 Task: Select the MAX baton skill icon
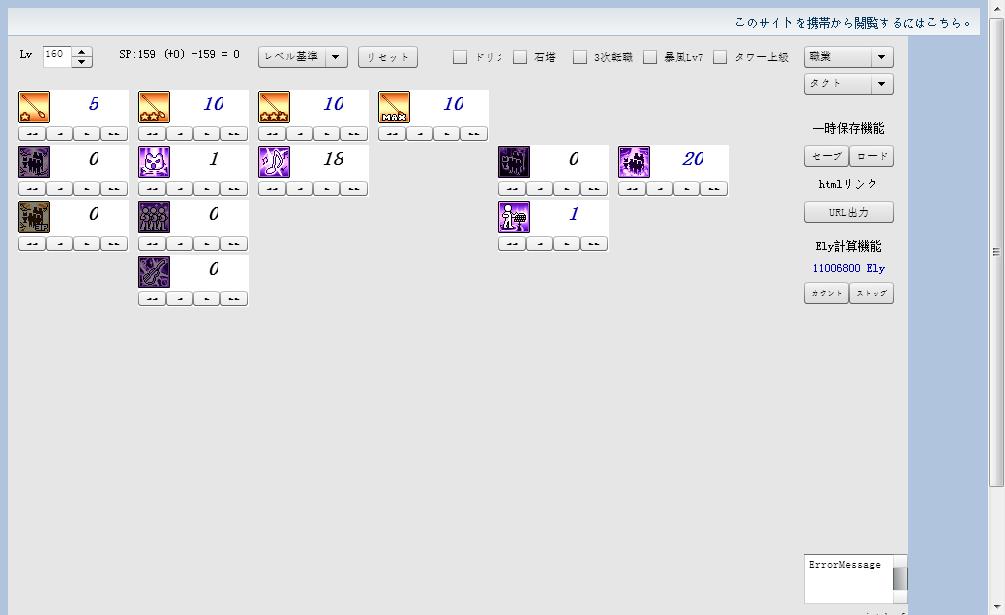(394, 107)
